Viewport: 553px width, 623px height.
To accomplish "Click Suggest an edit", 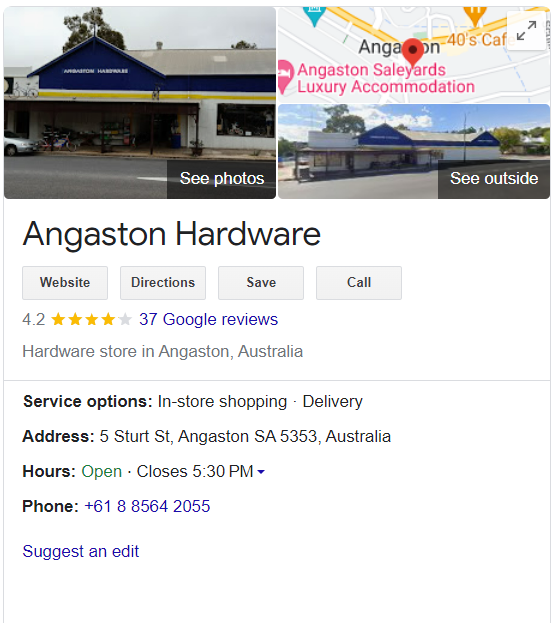I will [x=81, y=551].
